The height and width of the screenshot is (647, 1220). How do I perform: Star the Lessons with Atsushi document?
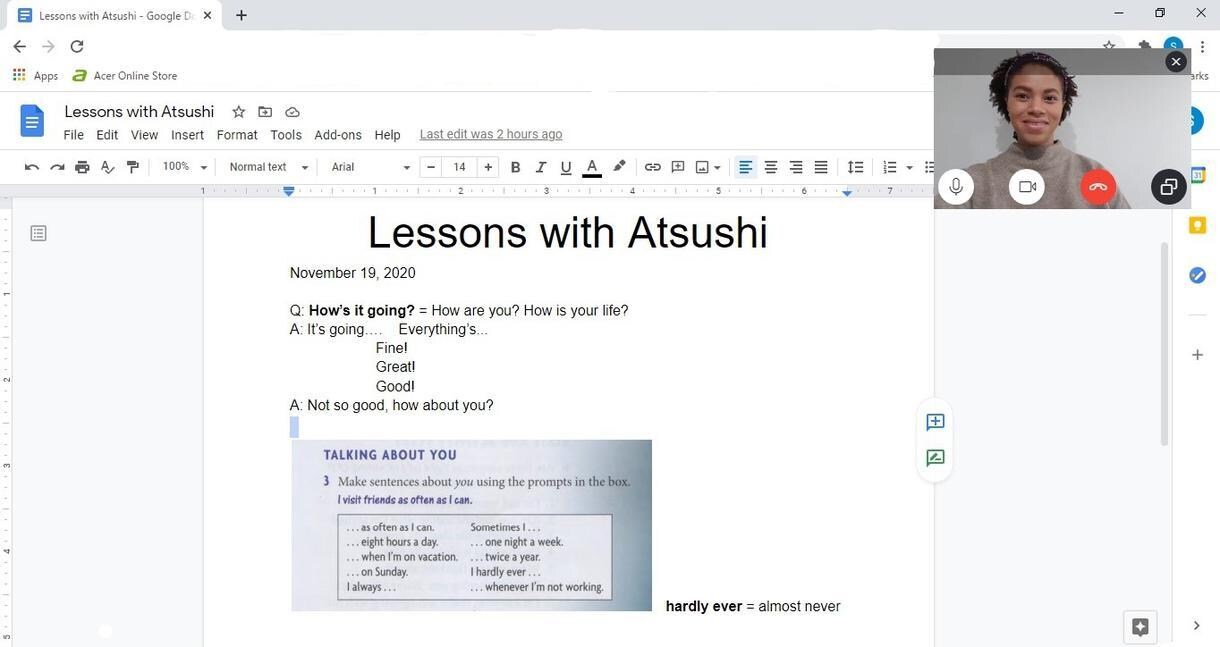pyautogui.click(x=238, y=112)
